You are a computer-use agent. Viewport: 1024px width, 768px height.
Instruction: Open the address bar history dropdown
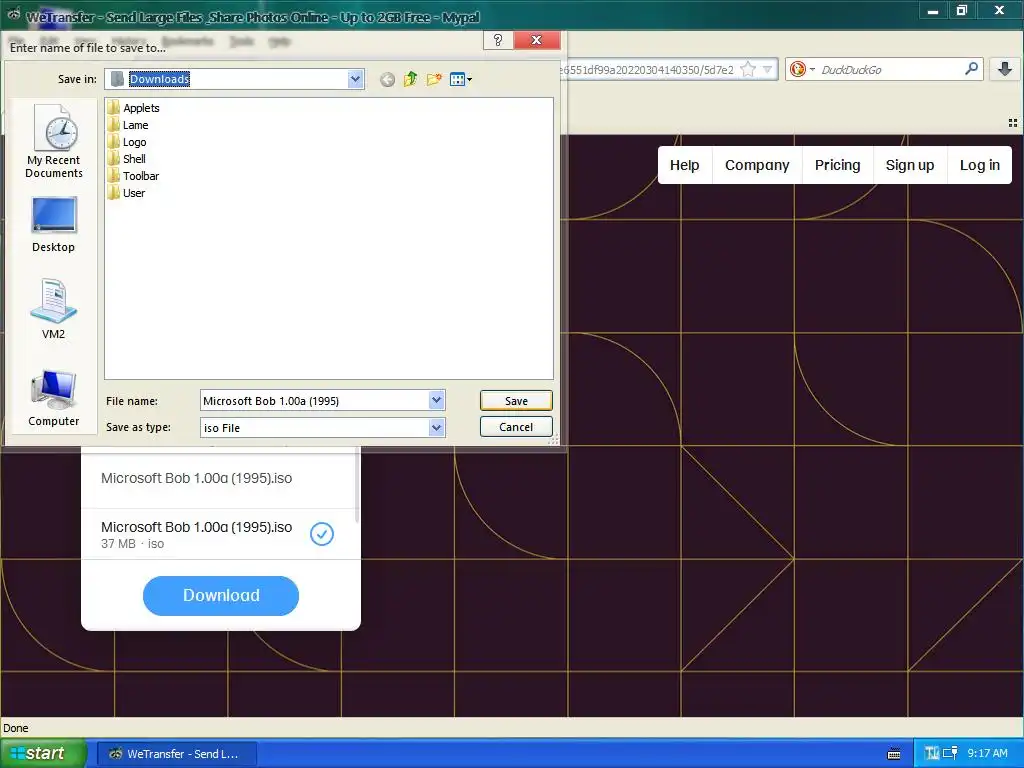(768, 69)
